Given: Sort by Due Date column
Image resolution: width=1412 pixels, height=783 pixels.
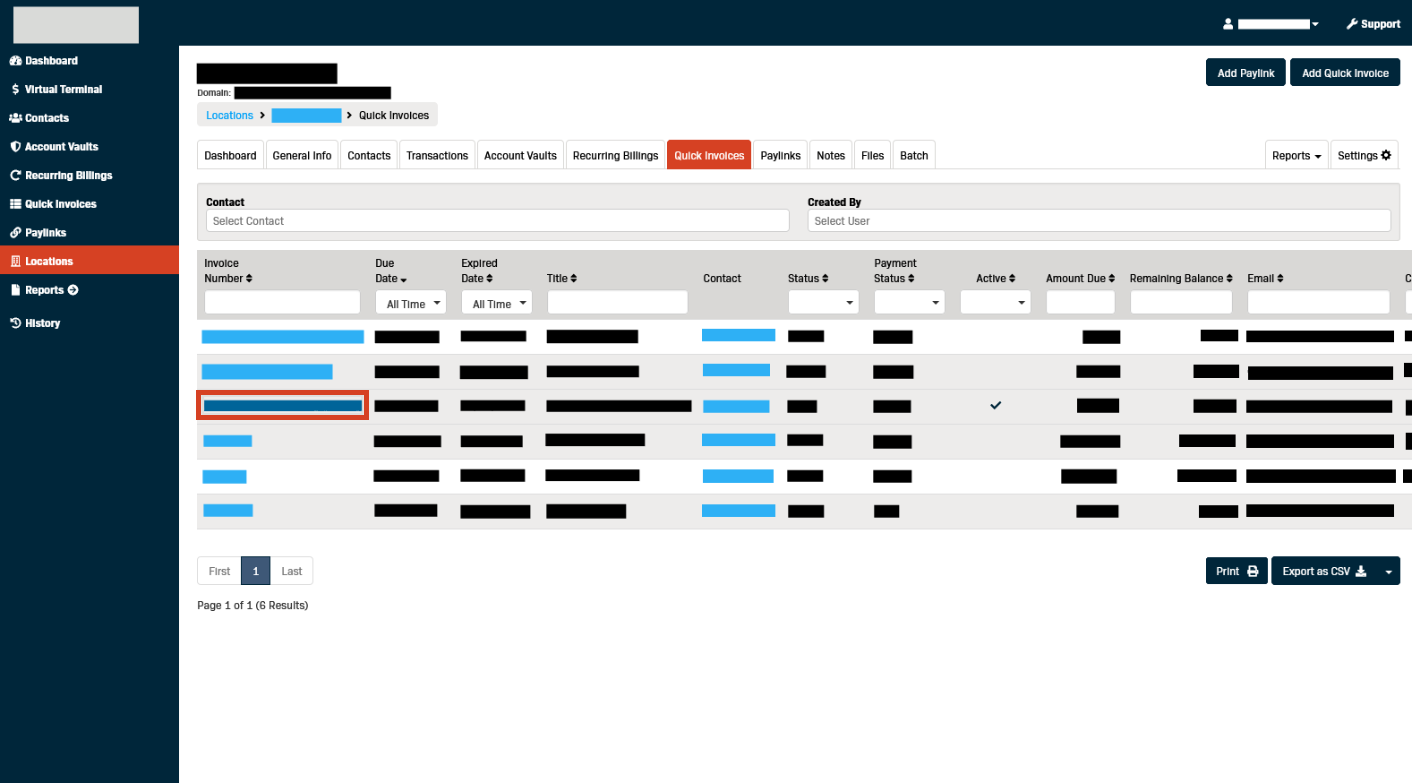Looking at the screenshot, I should (390, 271).
